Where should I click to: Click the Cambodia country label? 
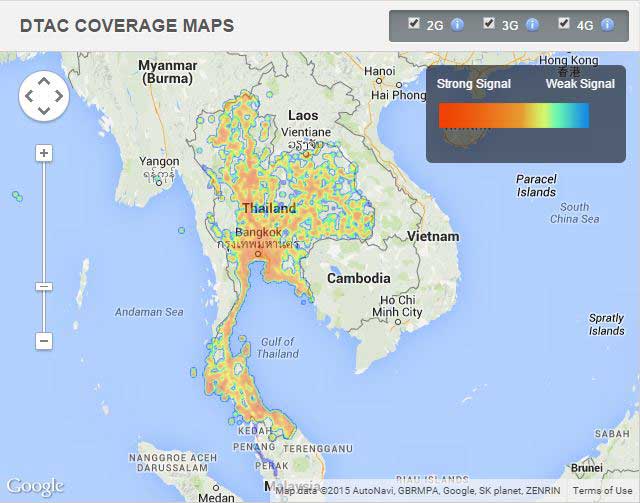pyautogui.click(x=359, y=278)
